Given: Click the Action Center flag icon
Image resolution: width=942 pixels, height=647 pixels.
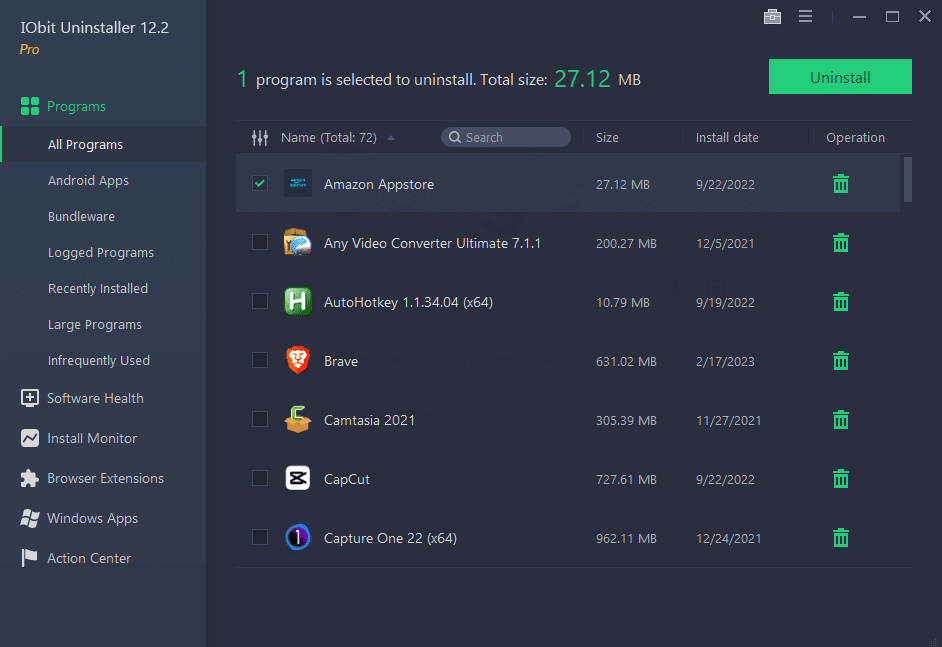Looking at the screenshot, I should click(29, 558).
